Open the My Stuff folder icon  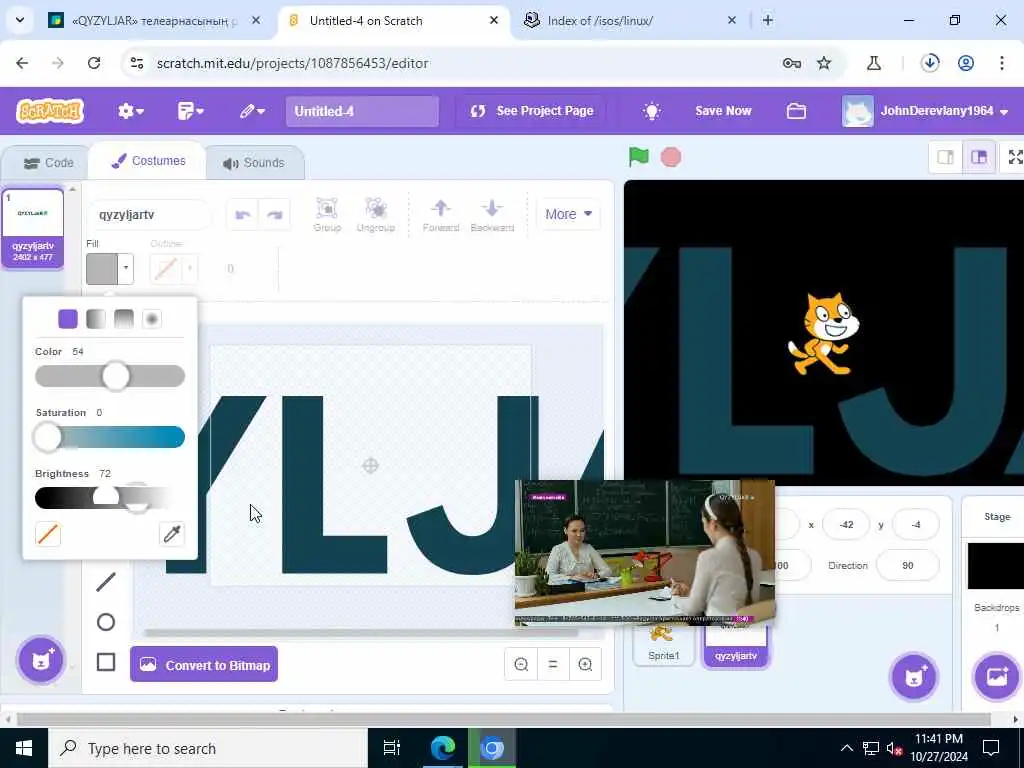point(796,111)
